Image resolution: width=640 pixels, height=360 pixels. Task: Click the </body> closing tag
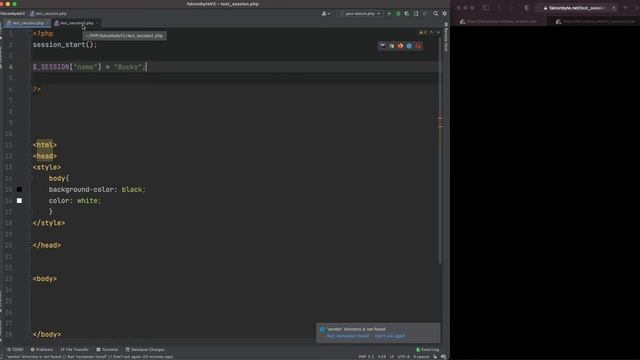point(47,334)
